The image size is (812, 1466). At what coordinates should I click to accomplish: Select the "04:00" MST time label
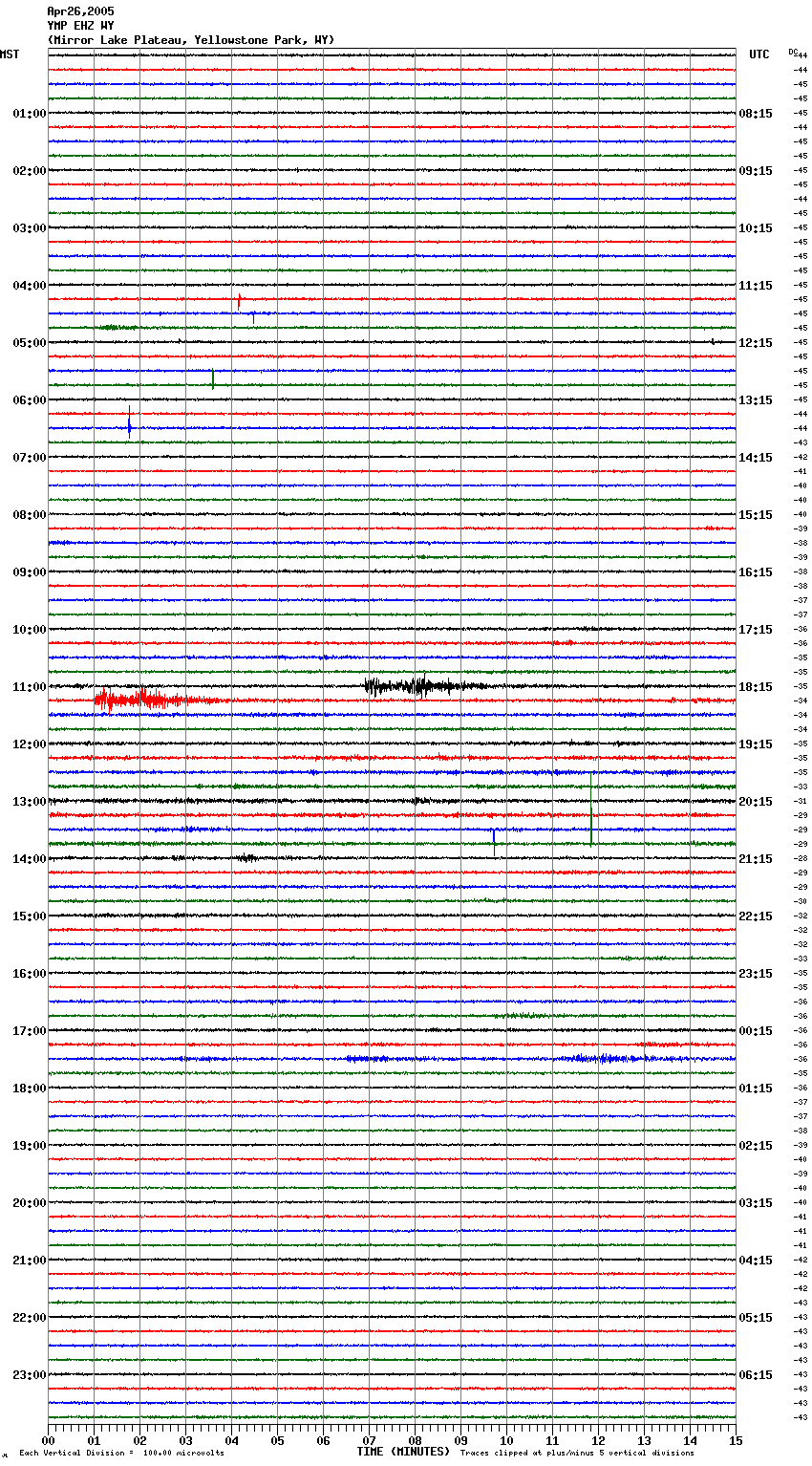pyautogui.click(x=30, y=286)
